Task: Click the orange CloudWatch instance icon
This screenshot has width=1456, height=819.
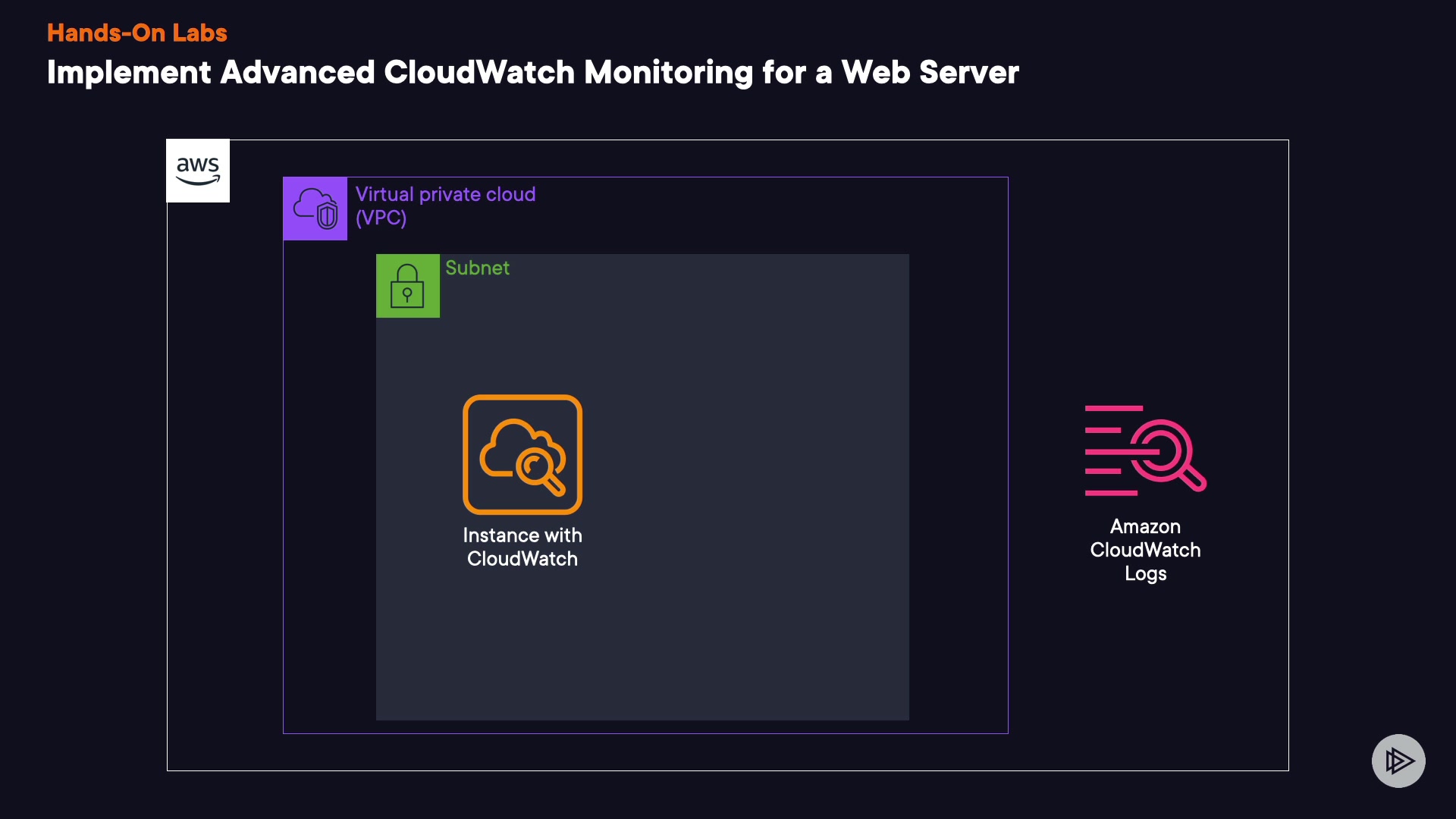Action: tap(522, 454)
